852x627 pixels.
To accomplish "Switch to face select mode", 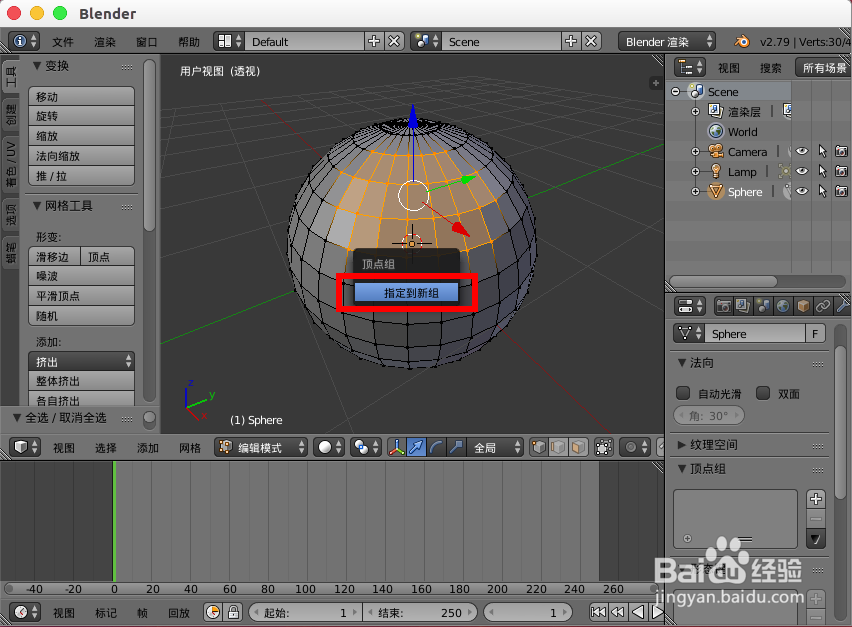I will (x=578, y=447).
